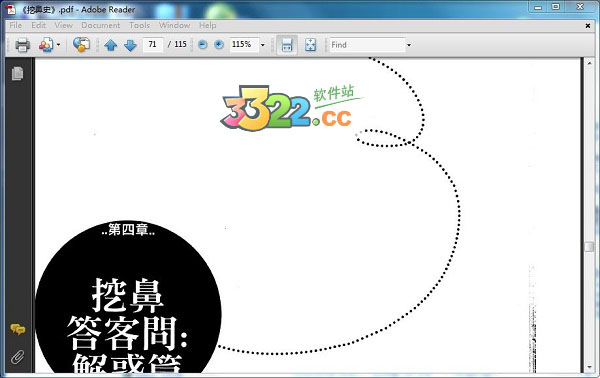
Task: Click the vertical scrollbar down arrow
Action: click(589, 367)
